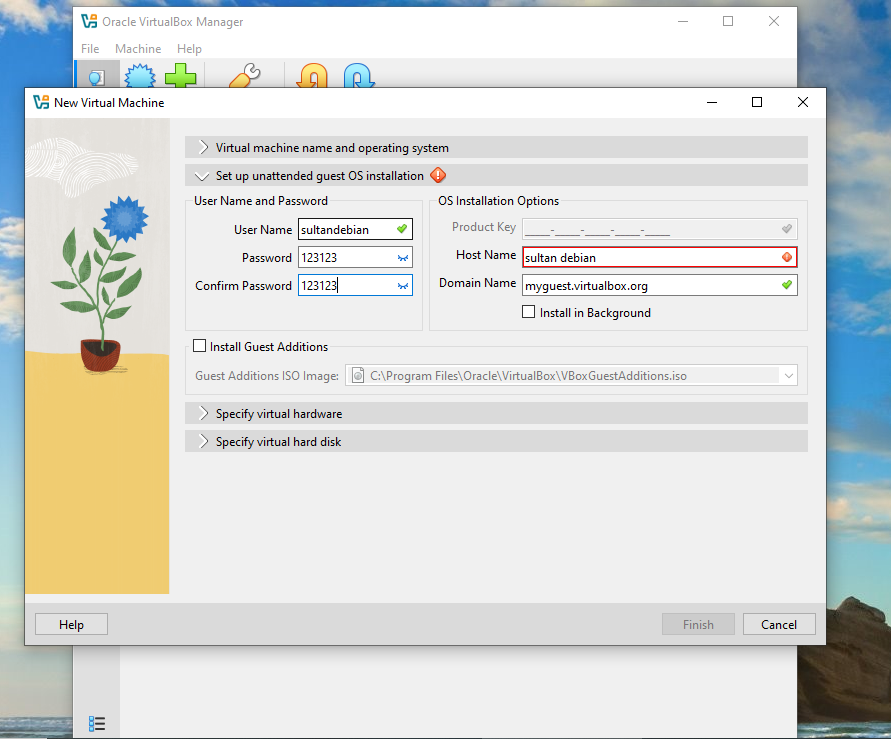Image resolution: width=891 pixels, height=739 pixels.
Task: Open the File menu in VirtualBox Manager
Action: coord(90,49)
